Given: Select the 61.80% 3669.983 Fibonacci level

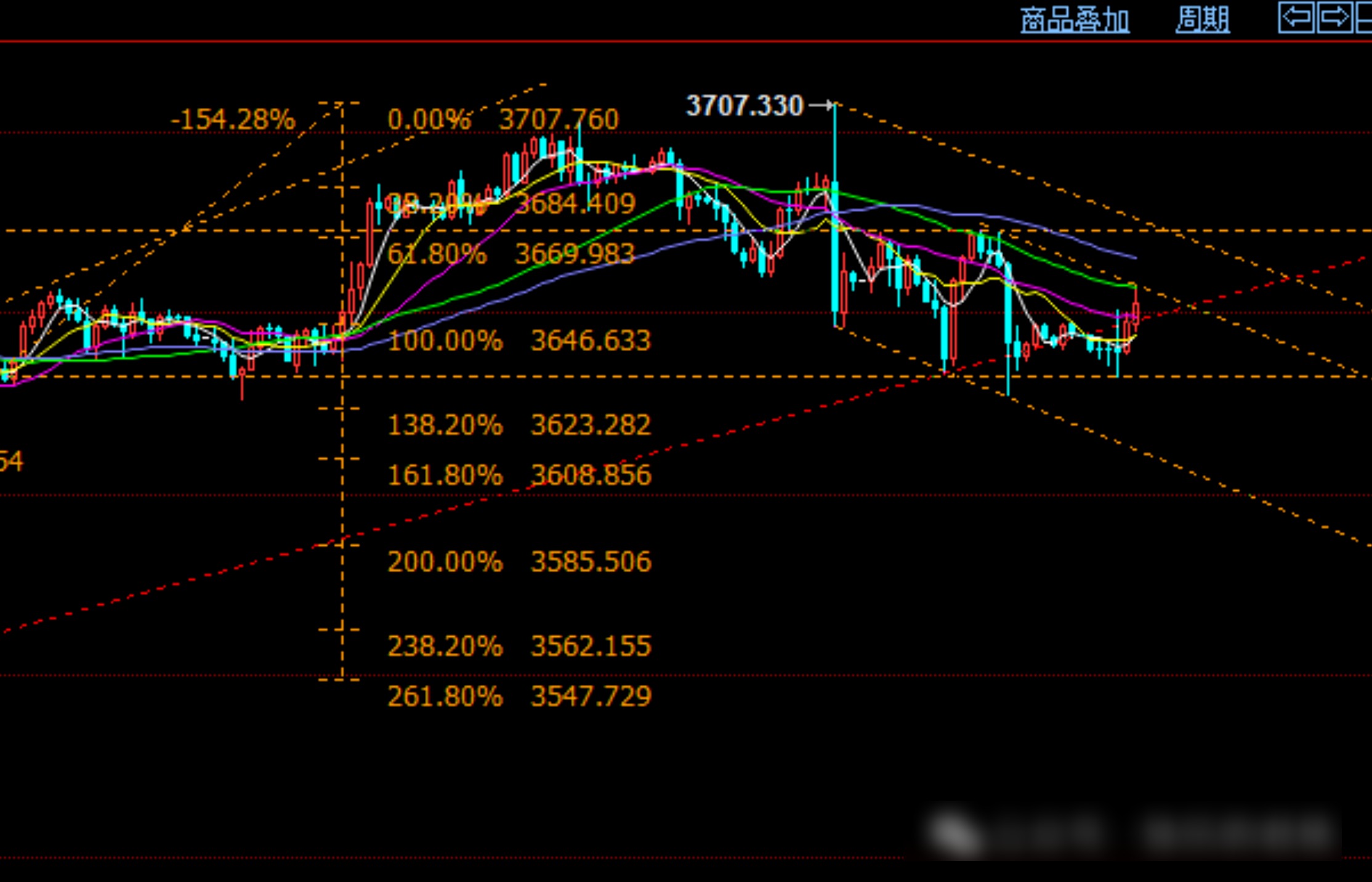Looking at the screenshot, I should pos(511,254).
